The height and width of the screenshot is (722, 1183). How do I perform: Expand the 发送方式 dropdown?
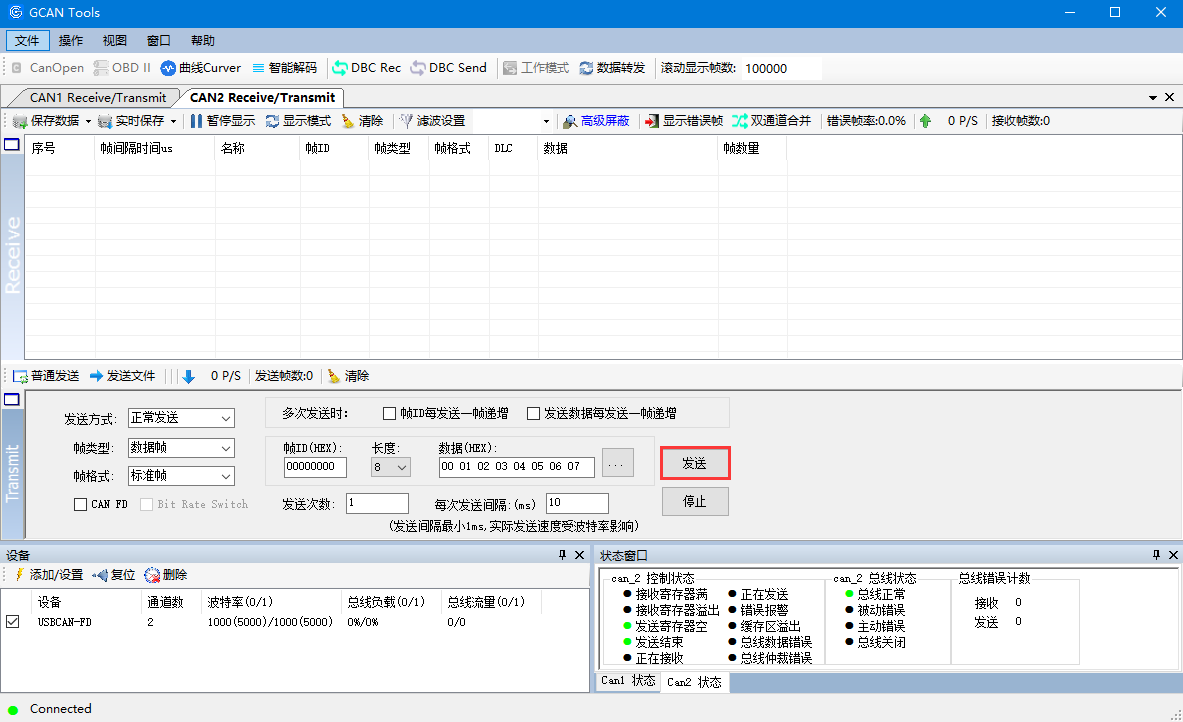pyautogui.click(x=226, y=418)
